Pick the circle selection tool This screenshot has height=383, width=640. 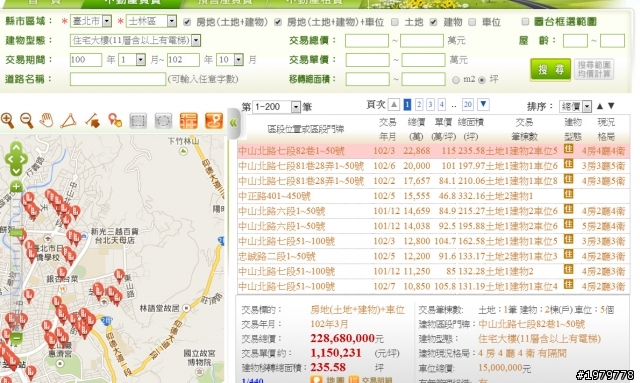click(163, 121)
